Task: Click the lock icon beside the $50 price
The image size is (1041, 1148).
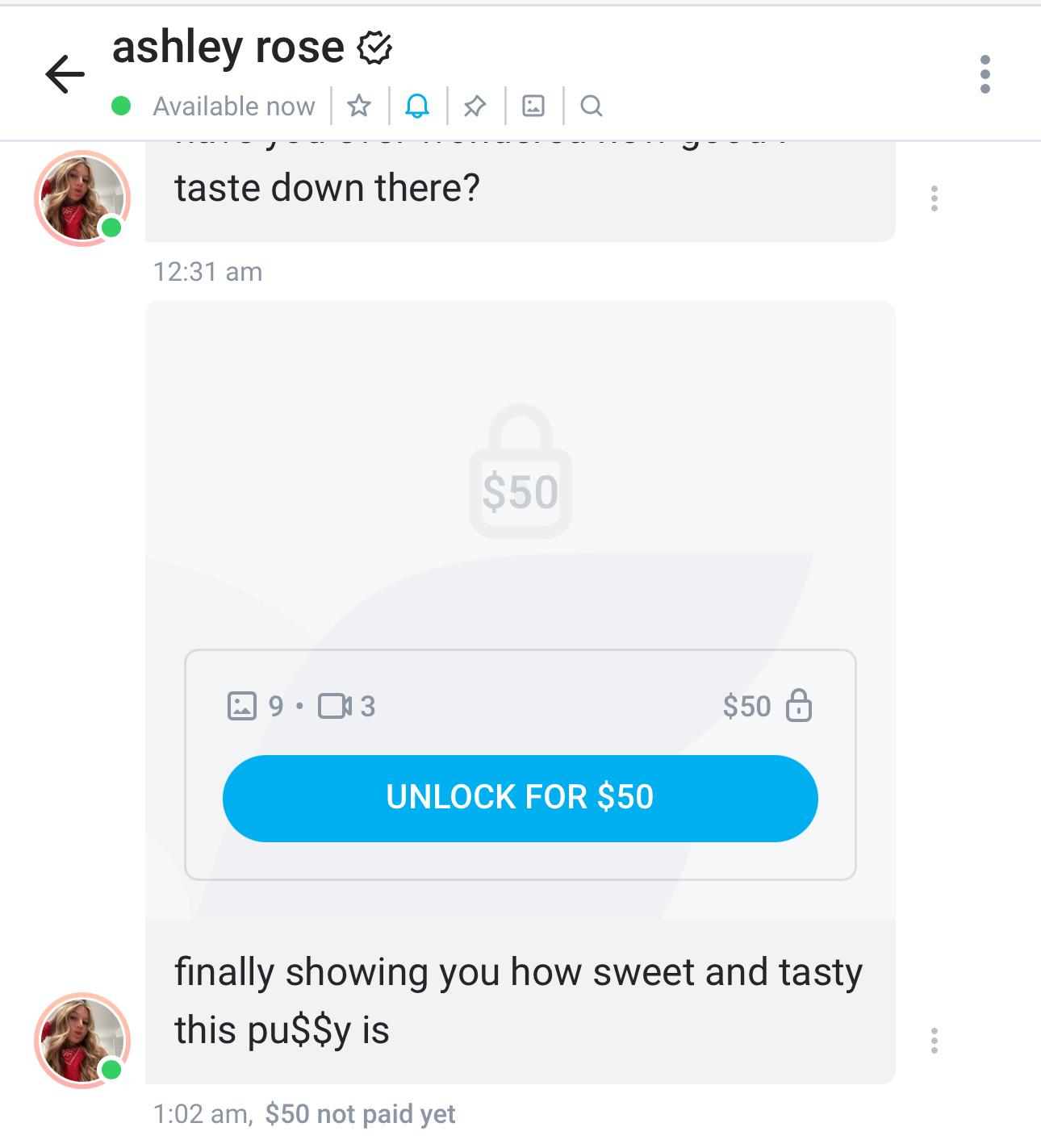Action: [800, 707]
